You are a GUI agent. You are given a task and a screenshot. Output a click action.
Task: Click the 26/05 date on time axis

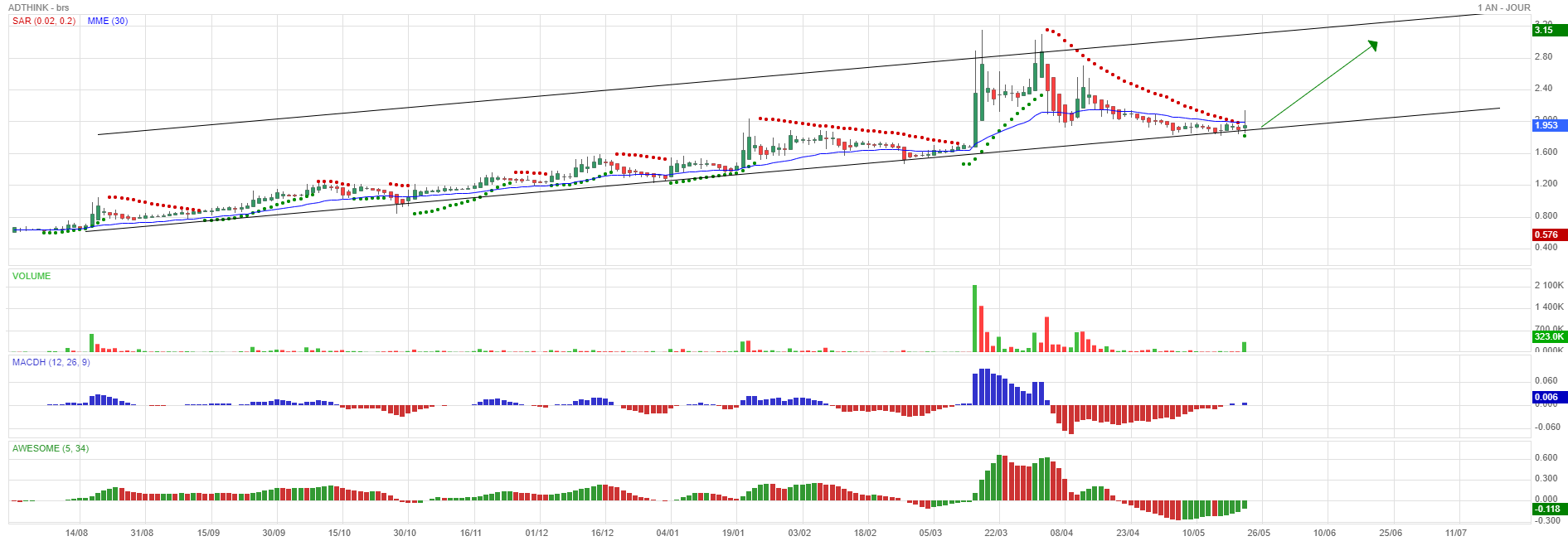tap(1259, 533)
